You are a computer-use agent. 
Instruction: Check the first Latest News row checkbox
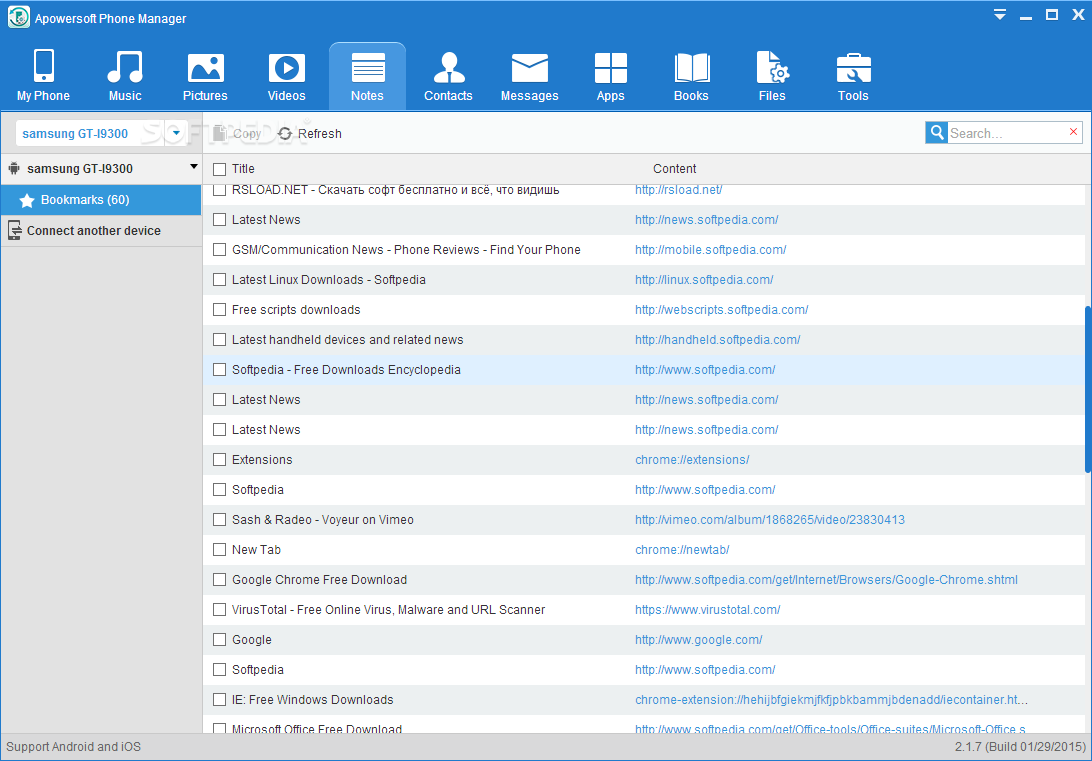219,220
